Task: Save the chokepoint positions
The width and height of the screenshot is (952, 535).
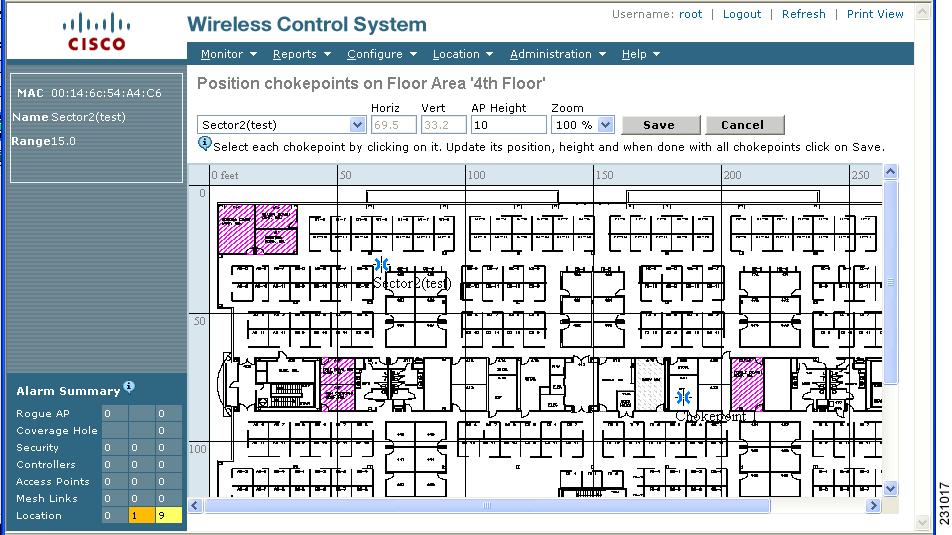Action: [x=659, y=125]
